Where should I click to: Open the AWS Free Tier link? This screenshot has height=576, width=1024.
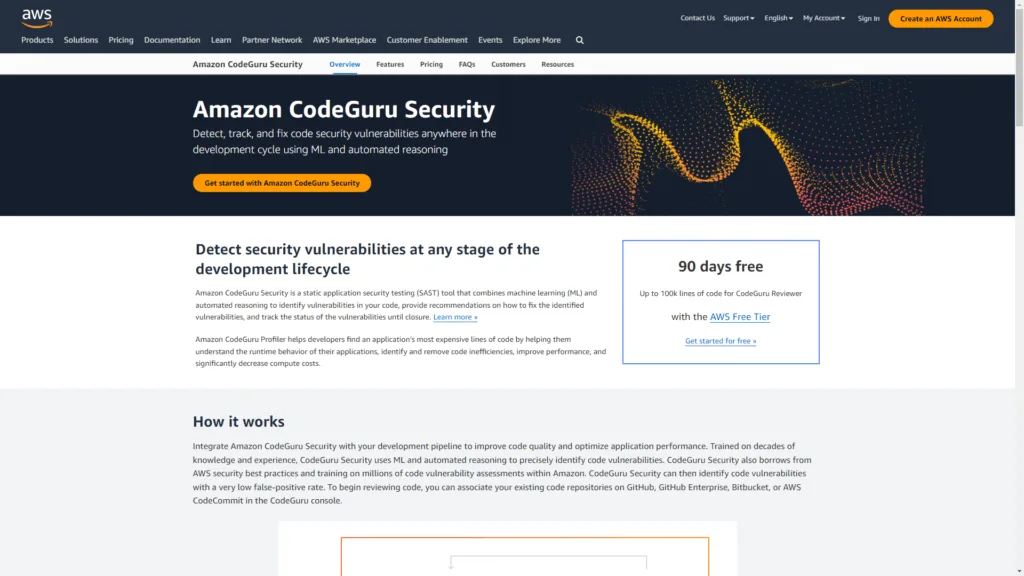[x=739, y=317]
